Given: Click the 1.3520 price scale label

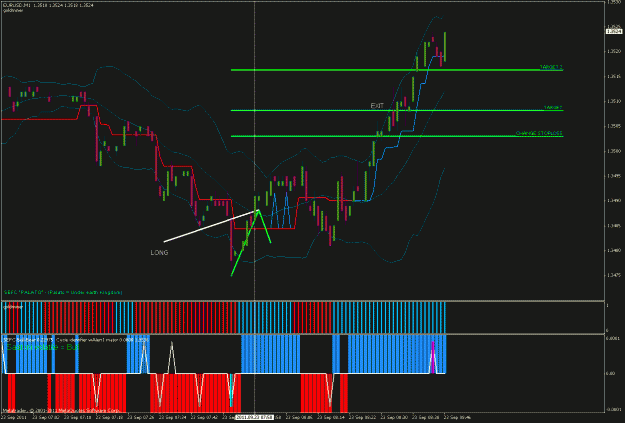Looking at the screenshot, I should pos(613,51).
